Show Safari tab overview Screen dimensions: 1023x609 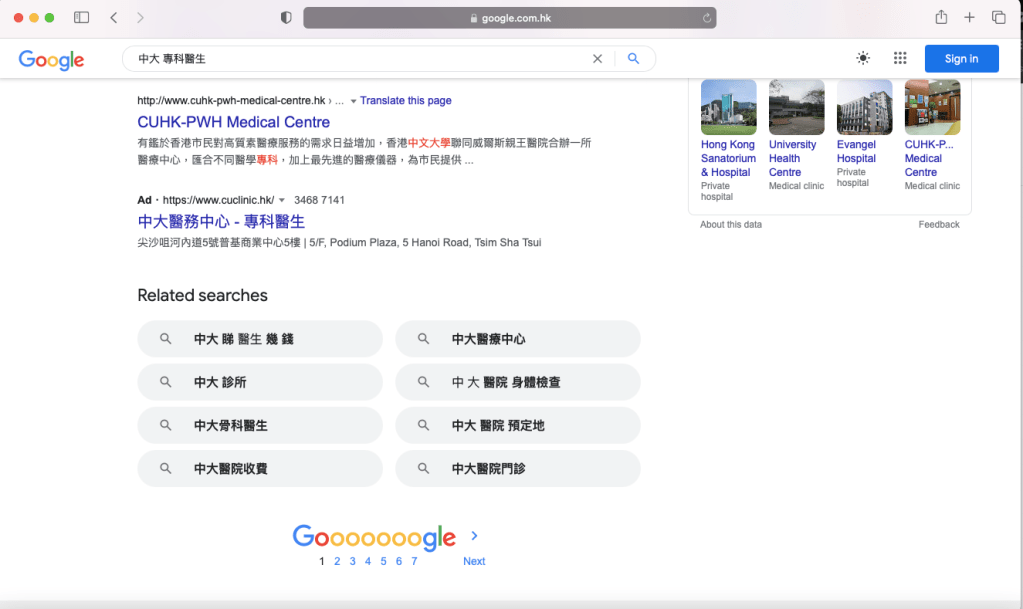(x=998, y=18)
